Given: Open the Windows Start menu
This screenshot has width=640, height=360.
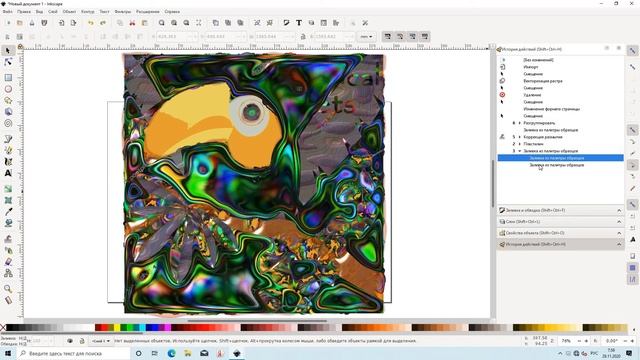Looking at the screenshot, I should pyautogui.click(x=8, y=353).
